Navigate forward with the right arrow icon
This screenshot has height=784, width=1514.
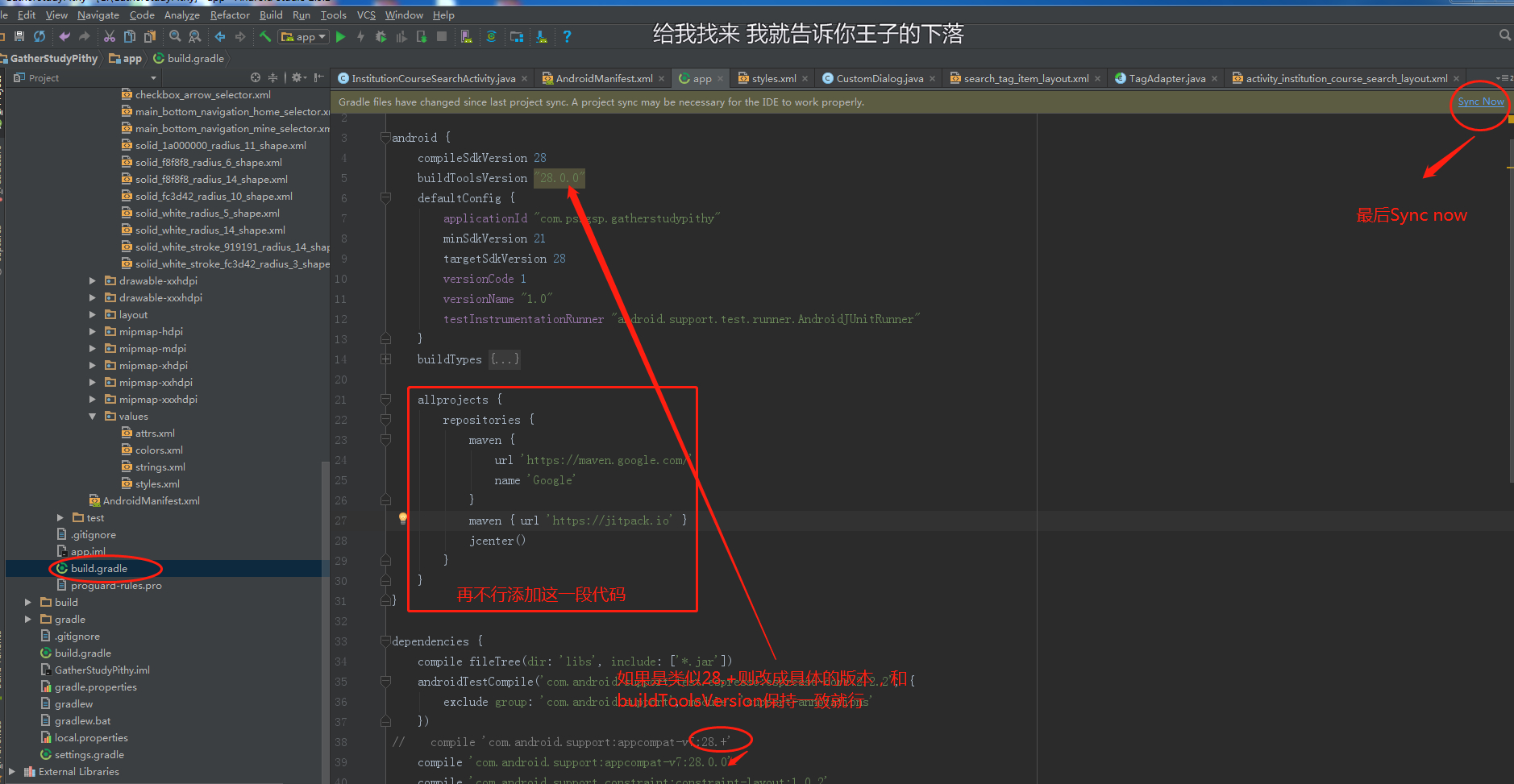click(240, 36)
